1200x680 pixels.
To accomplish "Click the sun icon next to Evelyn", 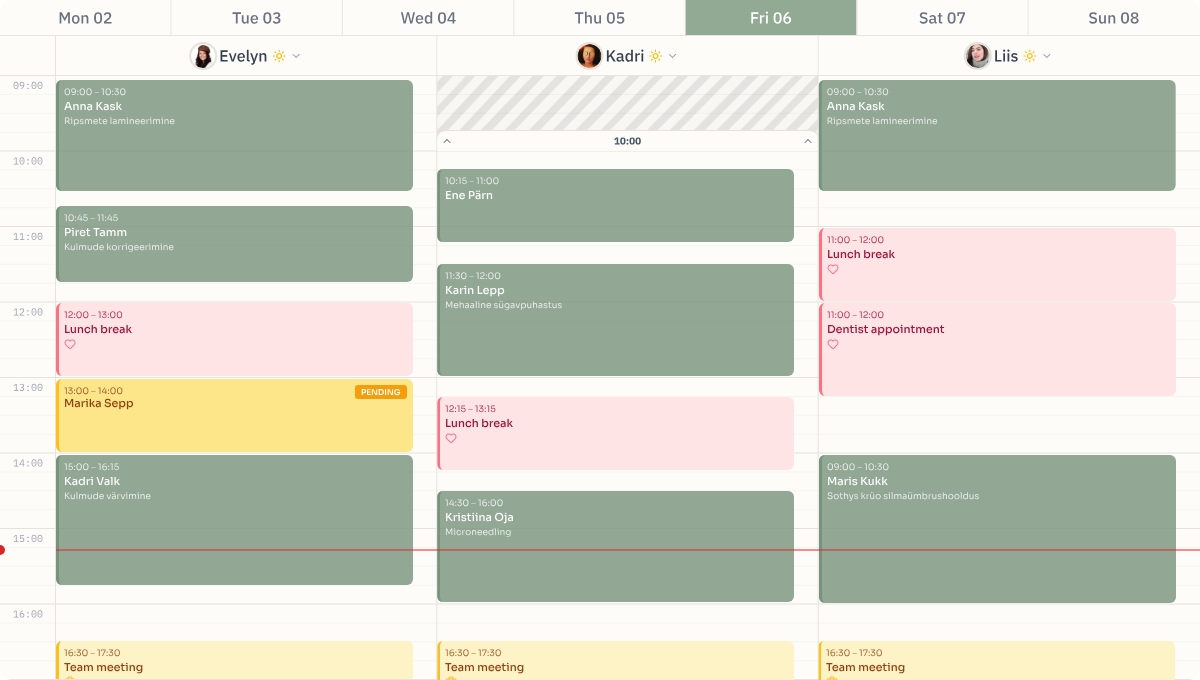I will [279, 56].
